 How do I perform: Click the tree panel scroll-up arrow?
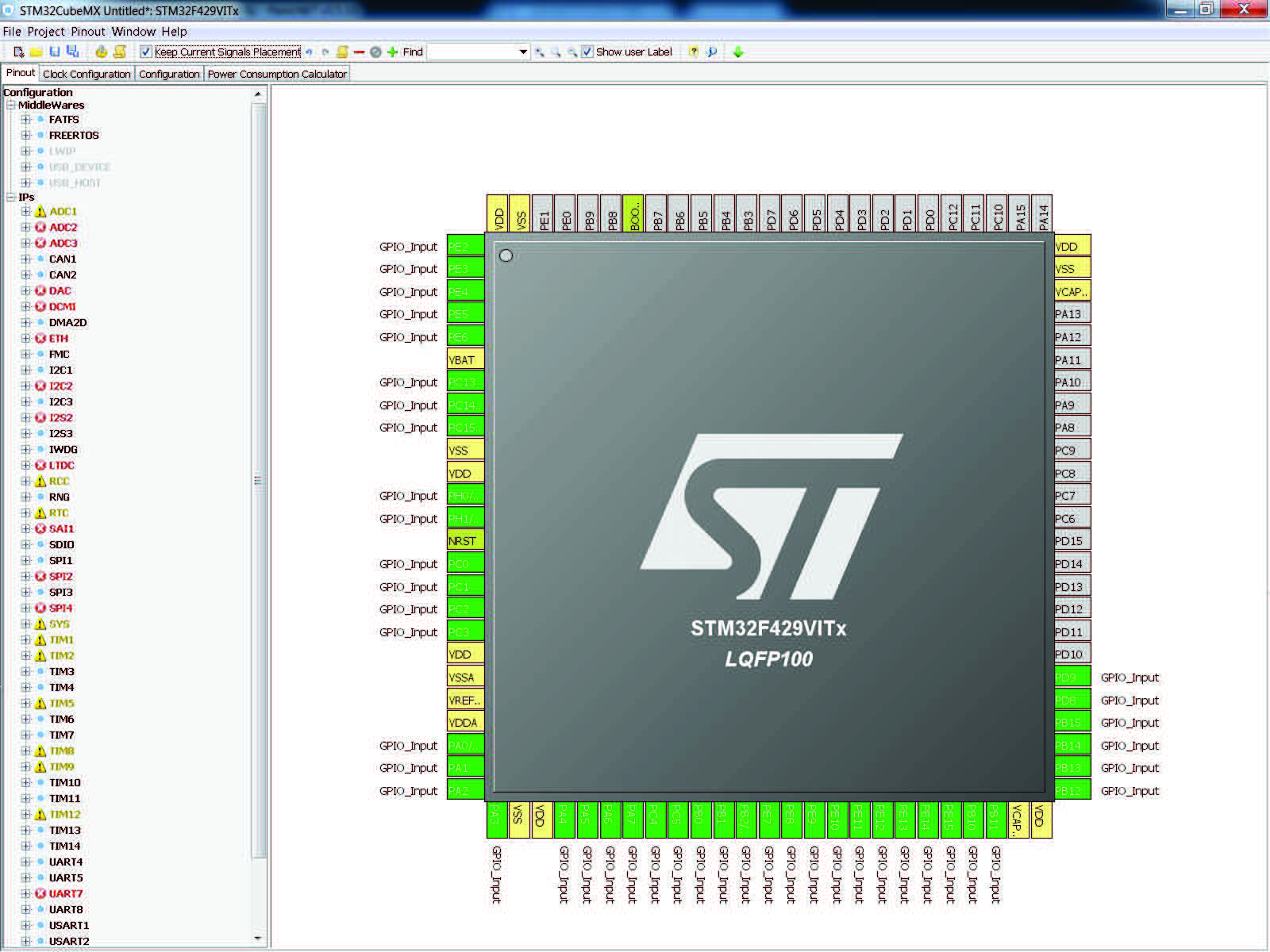pyautogui.click(x=258, y=94)
